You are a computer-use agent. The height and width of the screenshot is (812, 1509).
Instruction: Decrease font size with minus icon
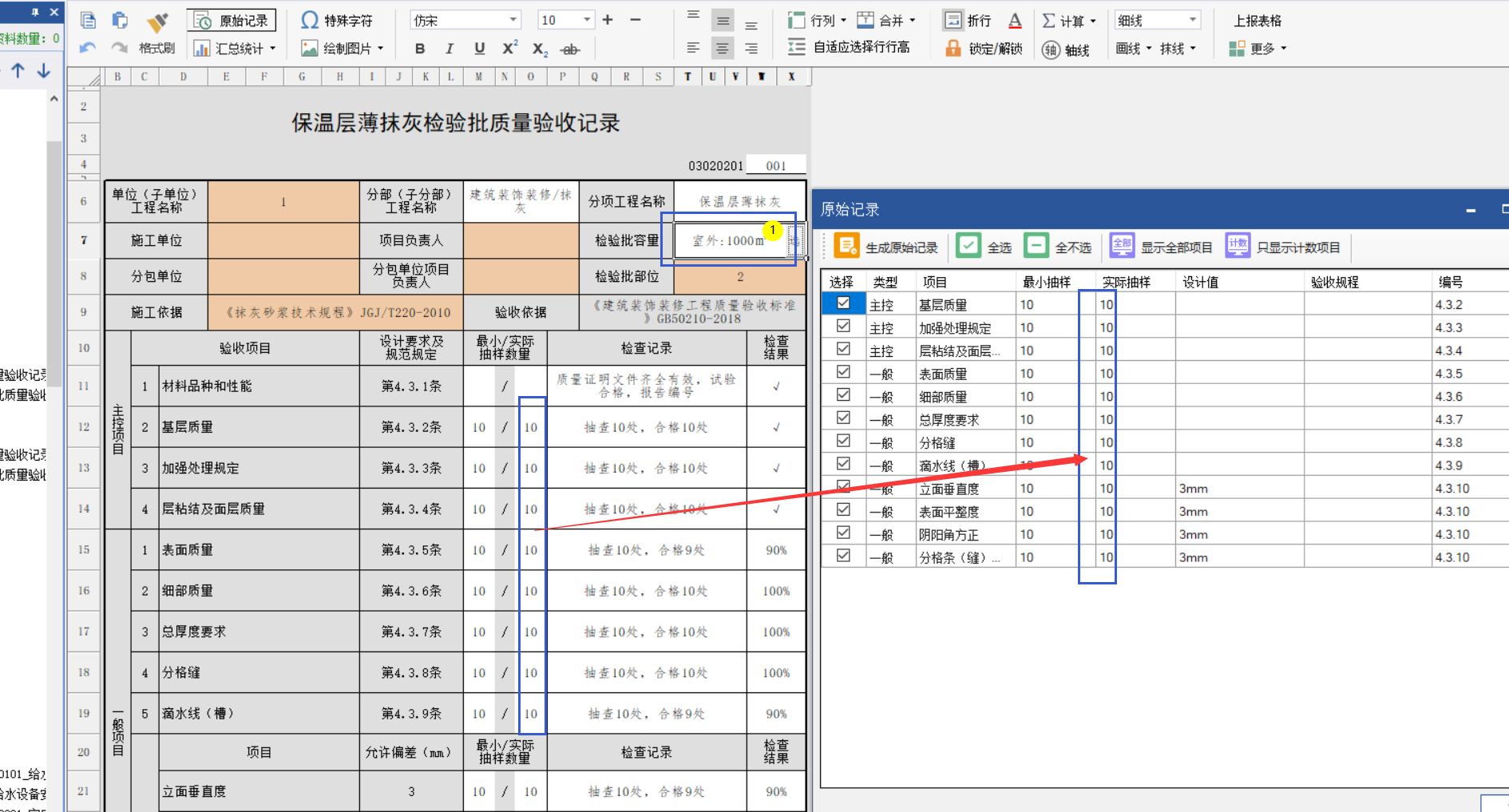click(x=636, y=20)
